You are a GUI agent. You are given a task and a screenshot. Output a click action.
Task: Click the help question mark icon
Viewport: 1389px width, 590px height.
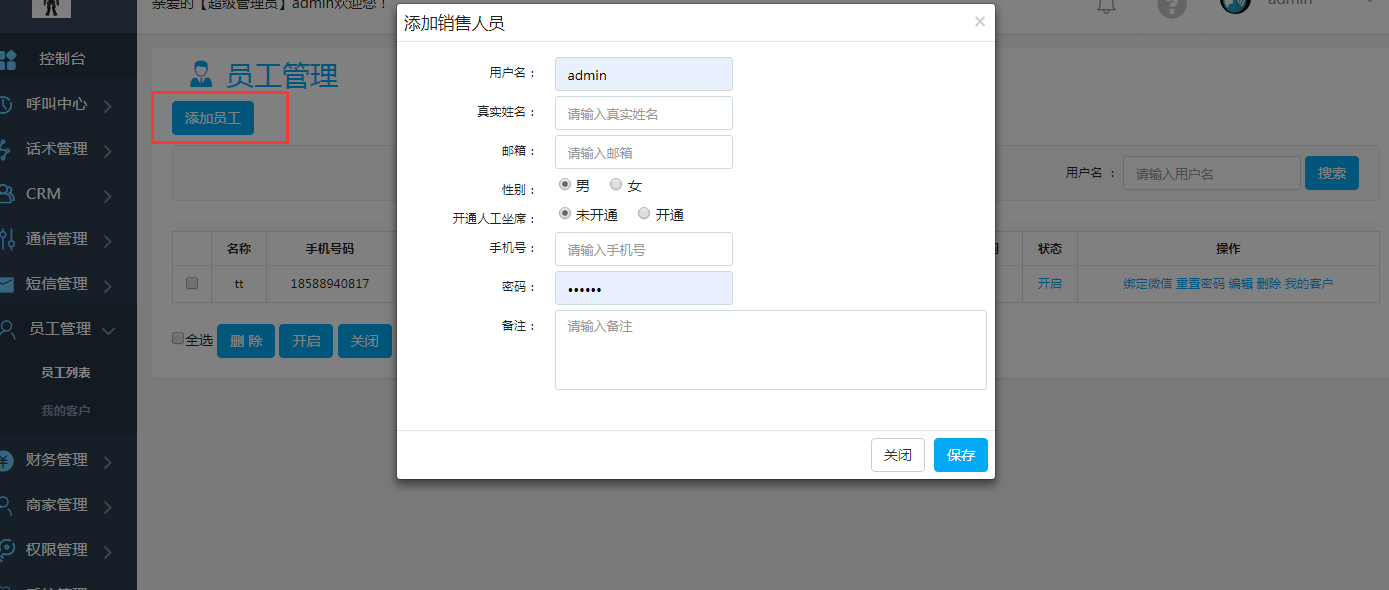(x=1171, y=6)
